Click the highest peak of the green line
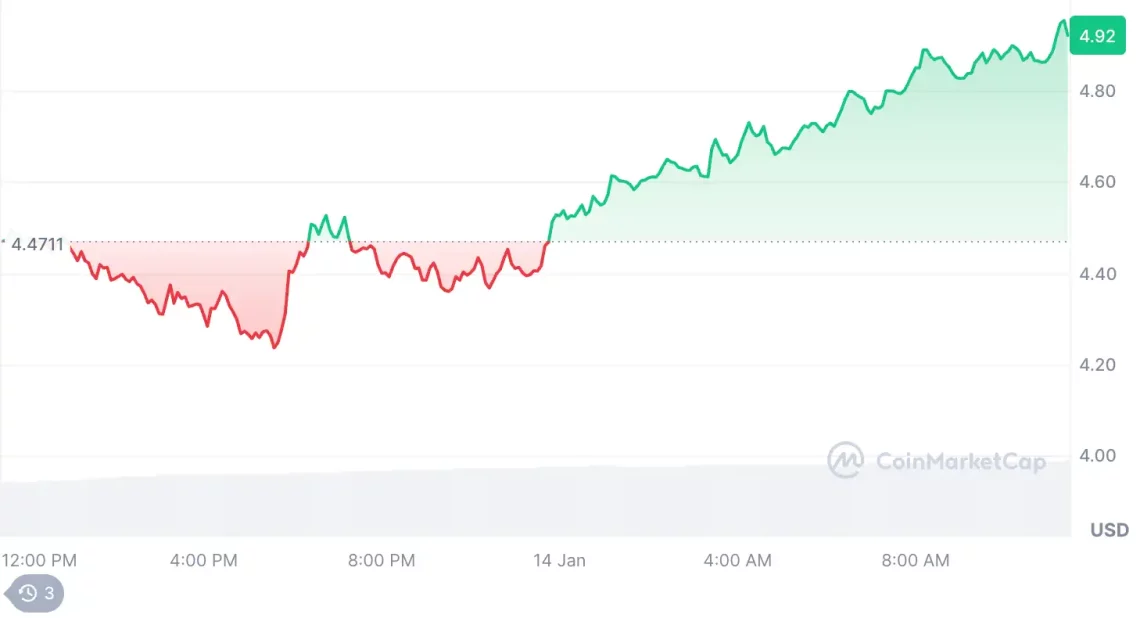This screenshot has height=618, width=1140. tap(1062, 21)
